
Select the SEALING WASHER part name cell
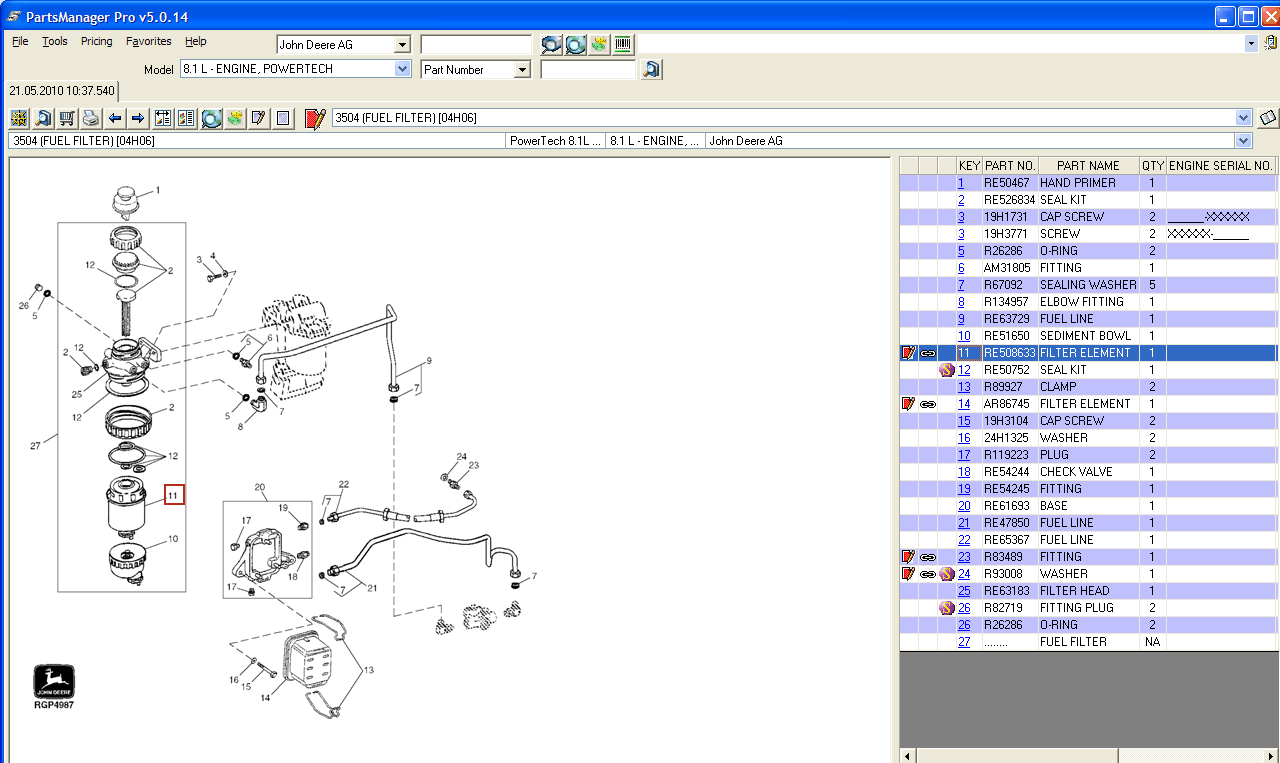pos(1089,285)
